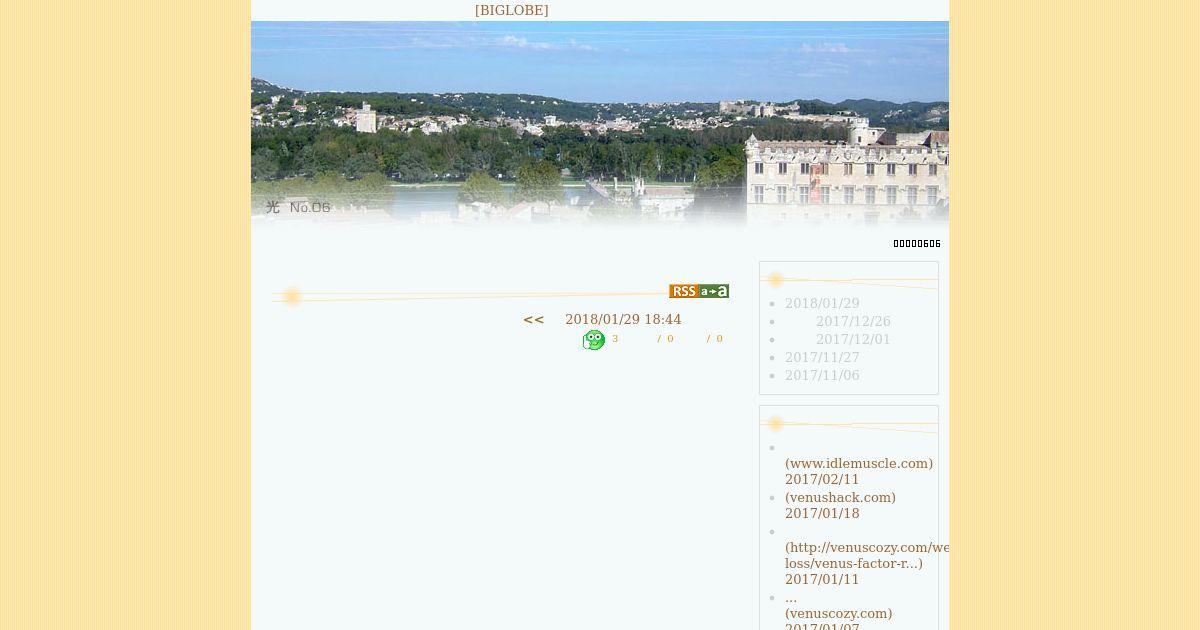Open recent entry dated 2017/11/06
The image size is (1200, 630).
[x=822, y=376]
